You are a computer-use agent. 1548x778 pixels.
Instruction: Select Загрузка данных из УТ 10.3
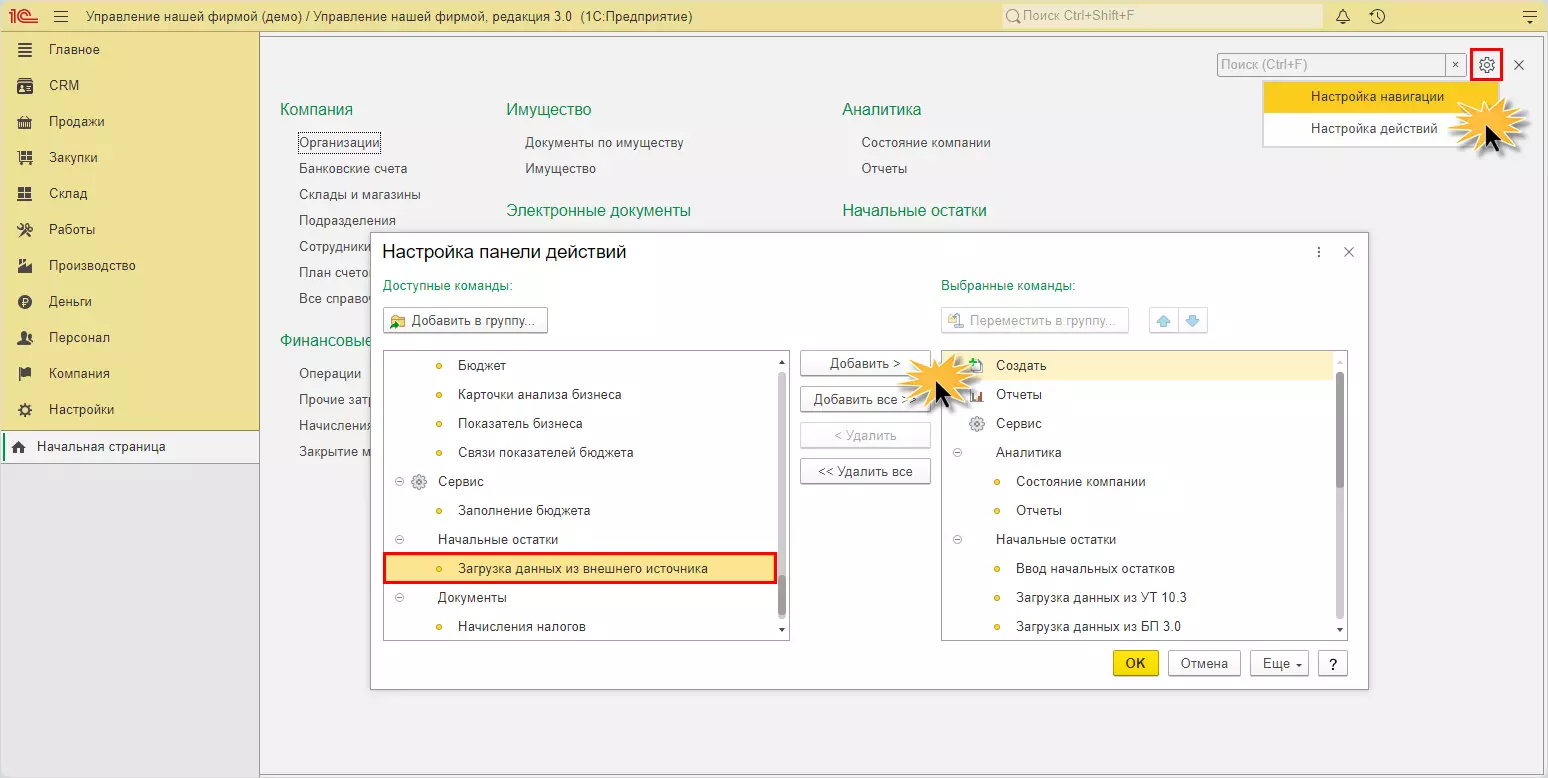[1101, 597]
